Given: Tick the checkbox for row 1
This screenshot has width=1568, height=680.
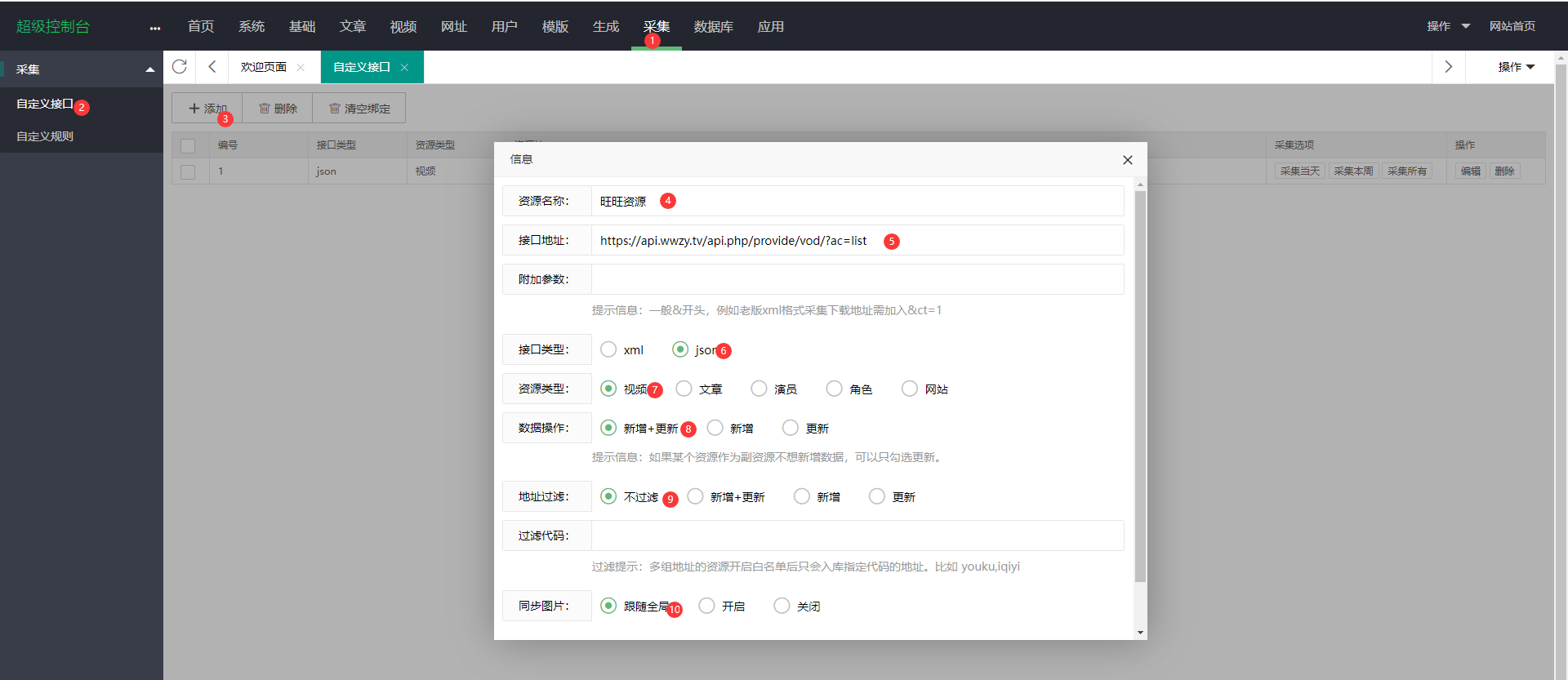Looking at the screenshot, I should click(188, 171).
